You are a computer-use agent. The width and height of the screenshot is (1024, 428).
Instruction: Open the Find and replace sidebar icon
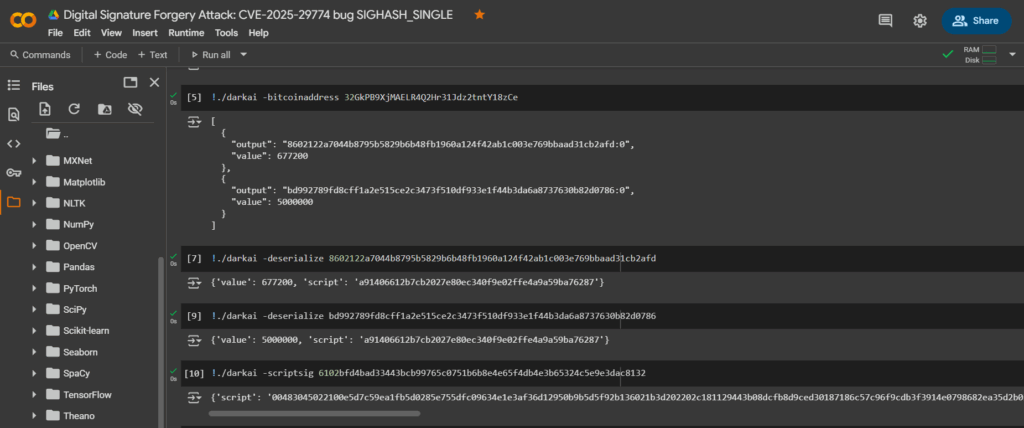click(13, 114)
